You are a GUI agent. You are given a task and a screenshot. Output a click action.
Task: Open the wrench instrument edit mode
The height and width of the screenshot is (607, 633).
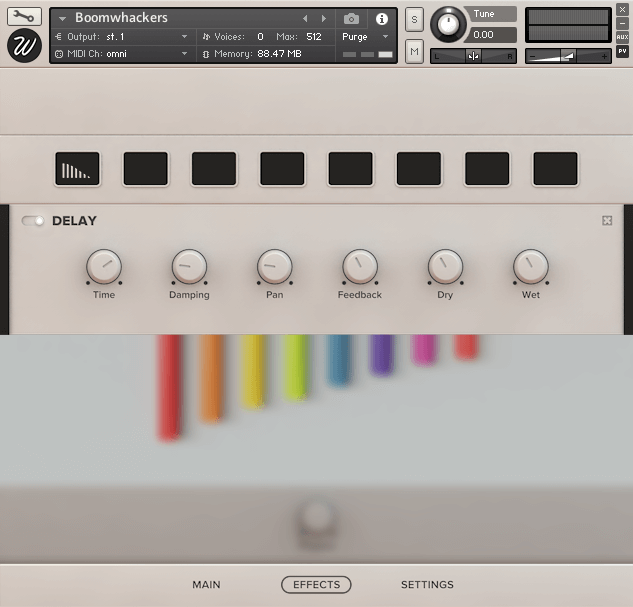(24, 16)
